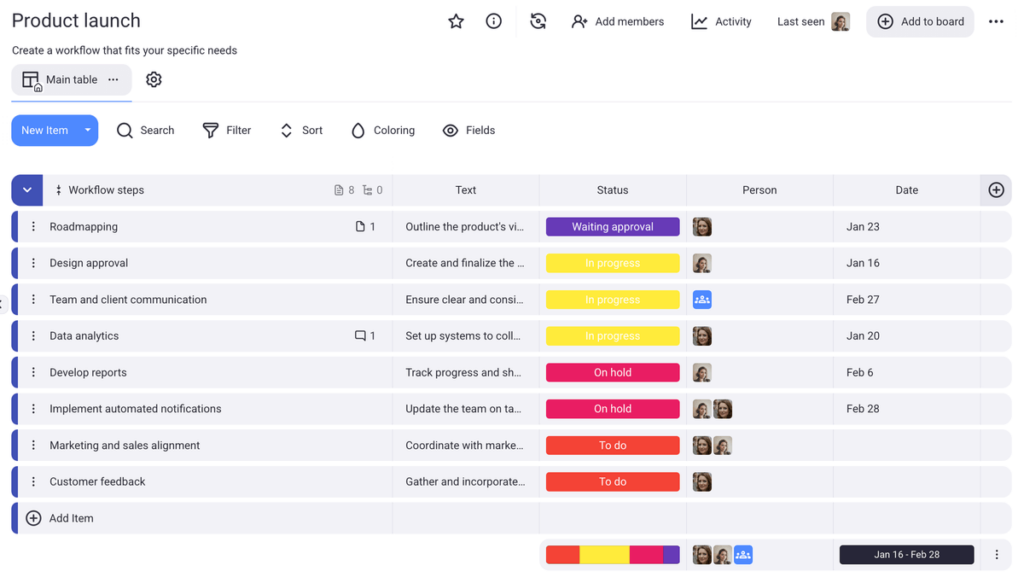The image size is (1024, 577).
Task: Open the board info icon
Action: [493, 20]
